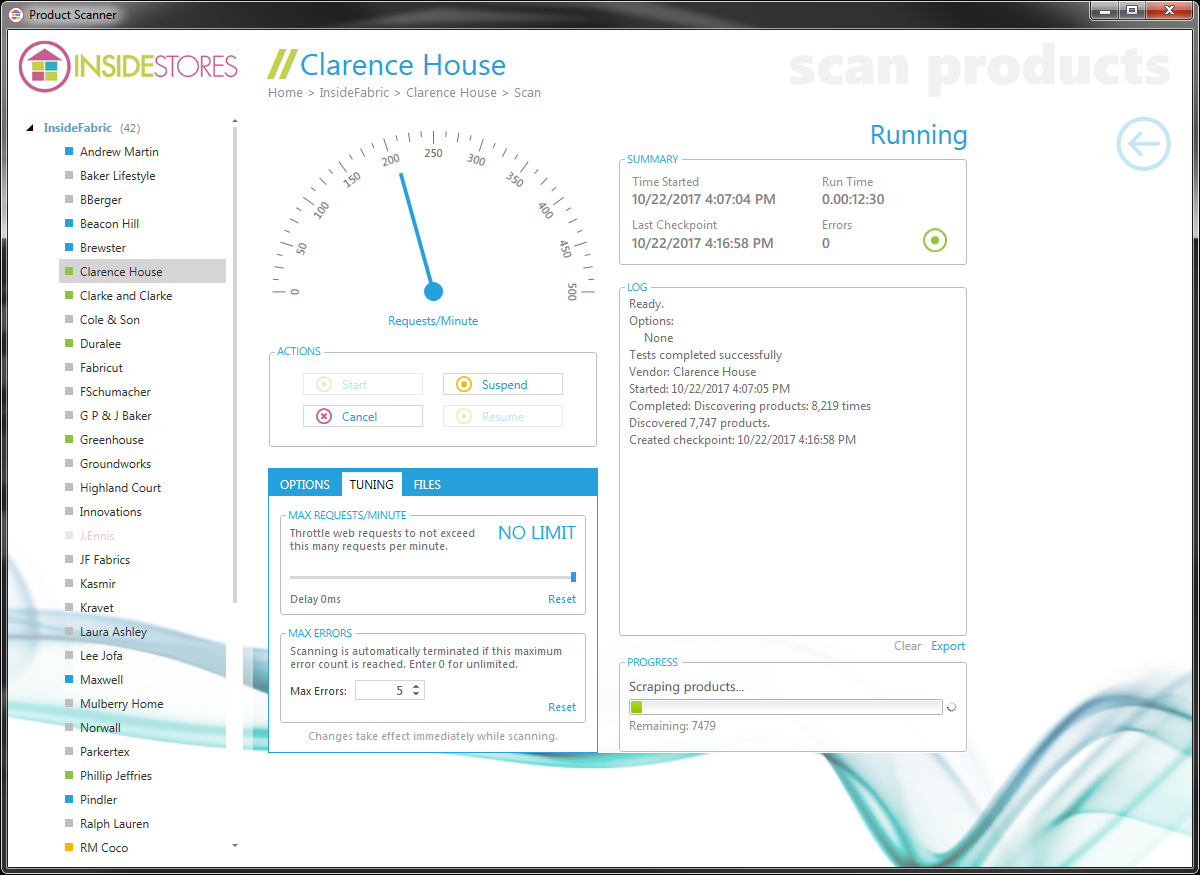Click the Clarence House breadcrumb

point(451,92)
